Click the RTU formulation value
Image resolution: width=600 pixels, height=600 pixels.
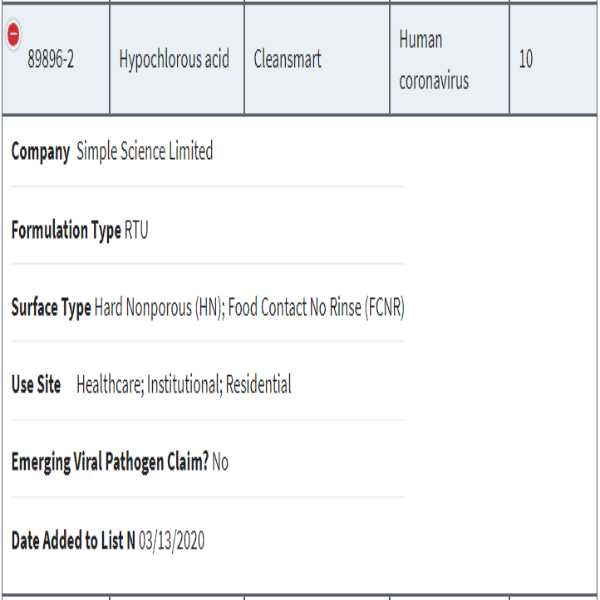[x=137, y=230]
